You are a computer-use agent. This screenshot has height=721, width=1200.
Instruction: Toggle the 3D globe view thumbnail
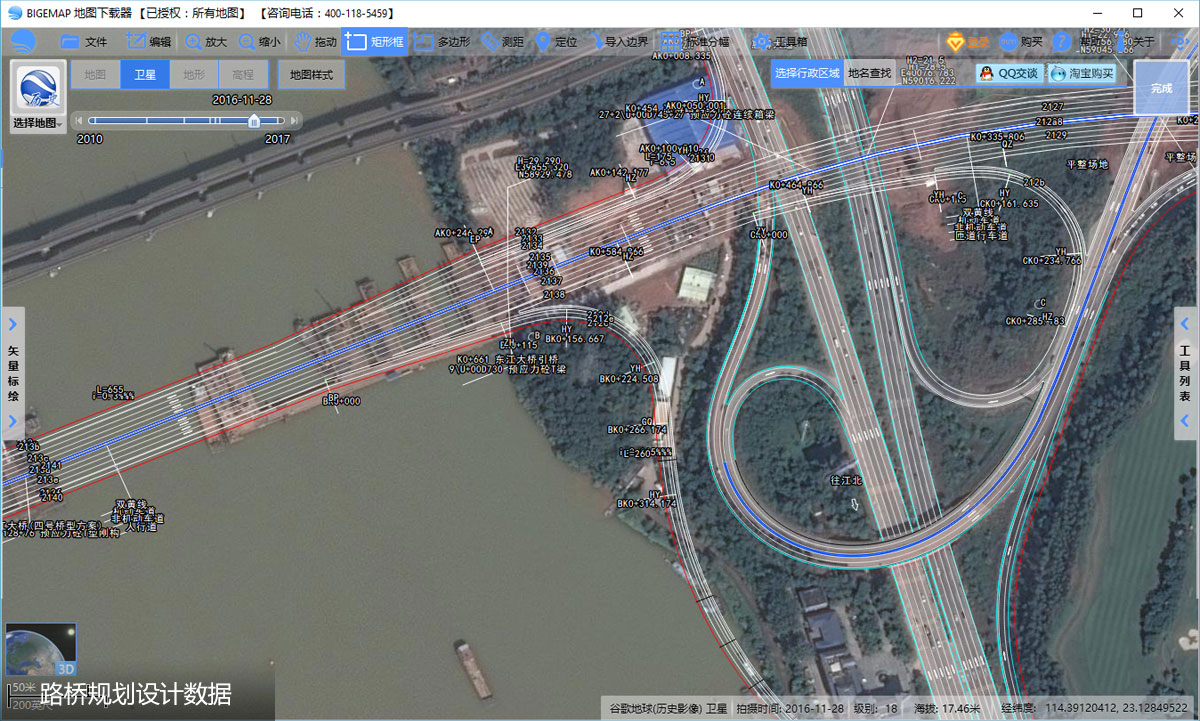tap(40, 650)
